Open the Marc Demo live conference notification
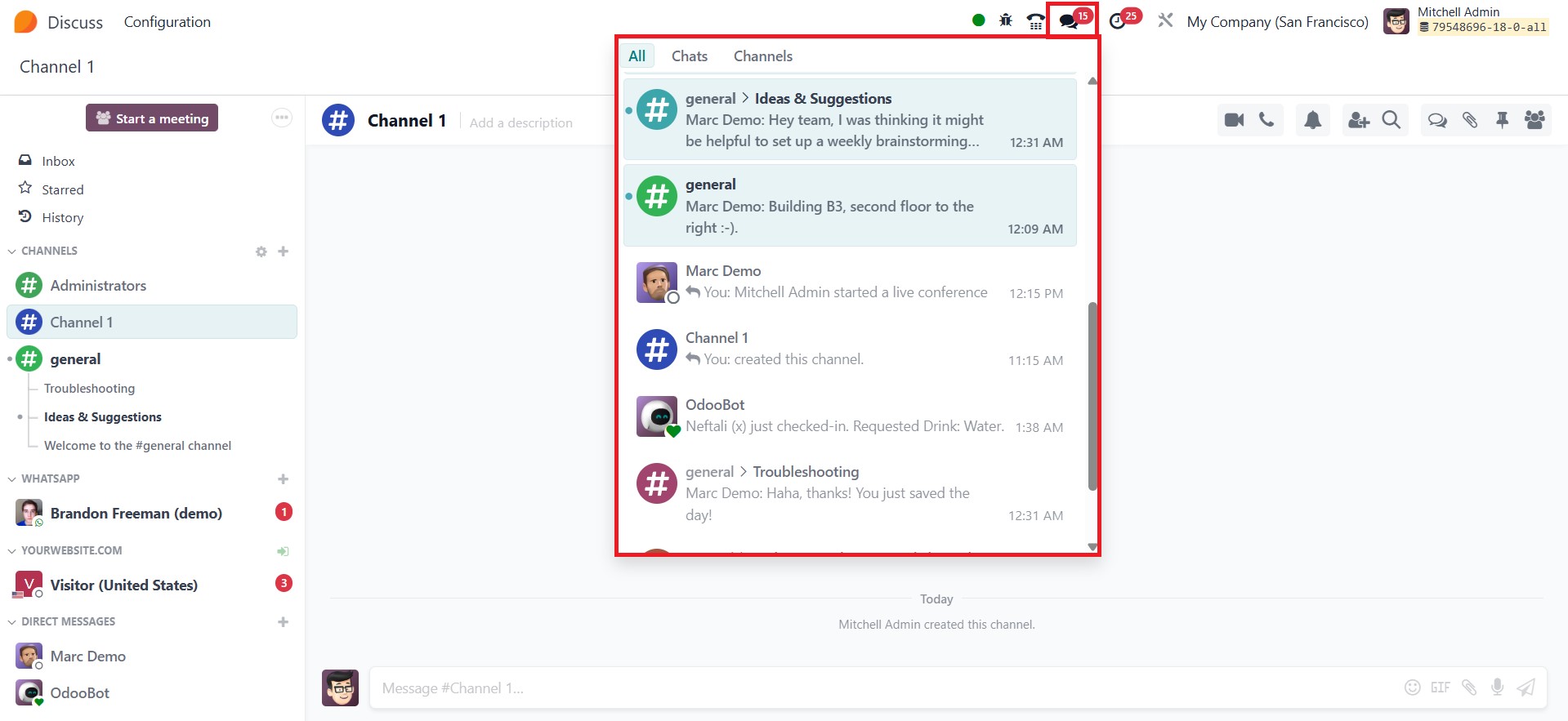Viewport: 1568px width, 721px height. click(x=850, y=282)
